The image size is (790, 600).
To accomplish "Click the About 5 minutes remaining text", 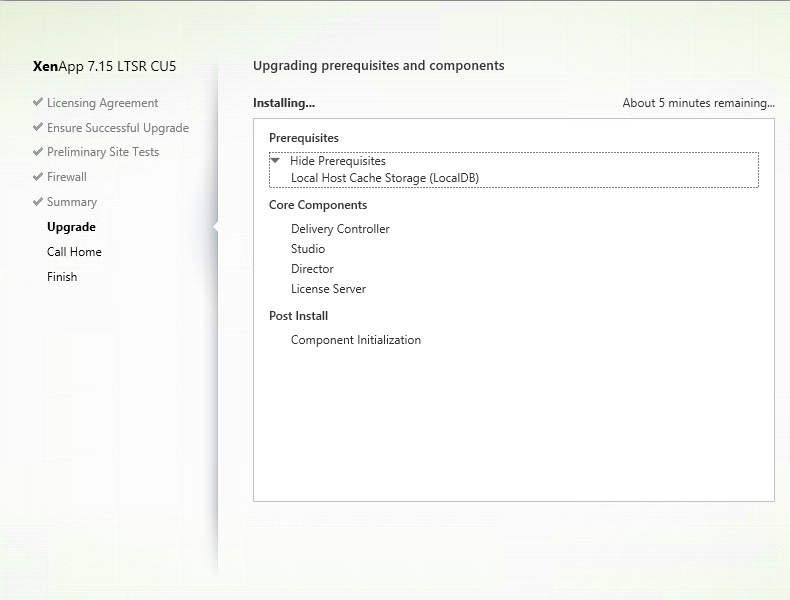I will (698, 103).
